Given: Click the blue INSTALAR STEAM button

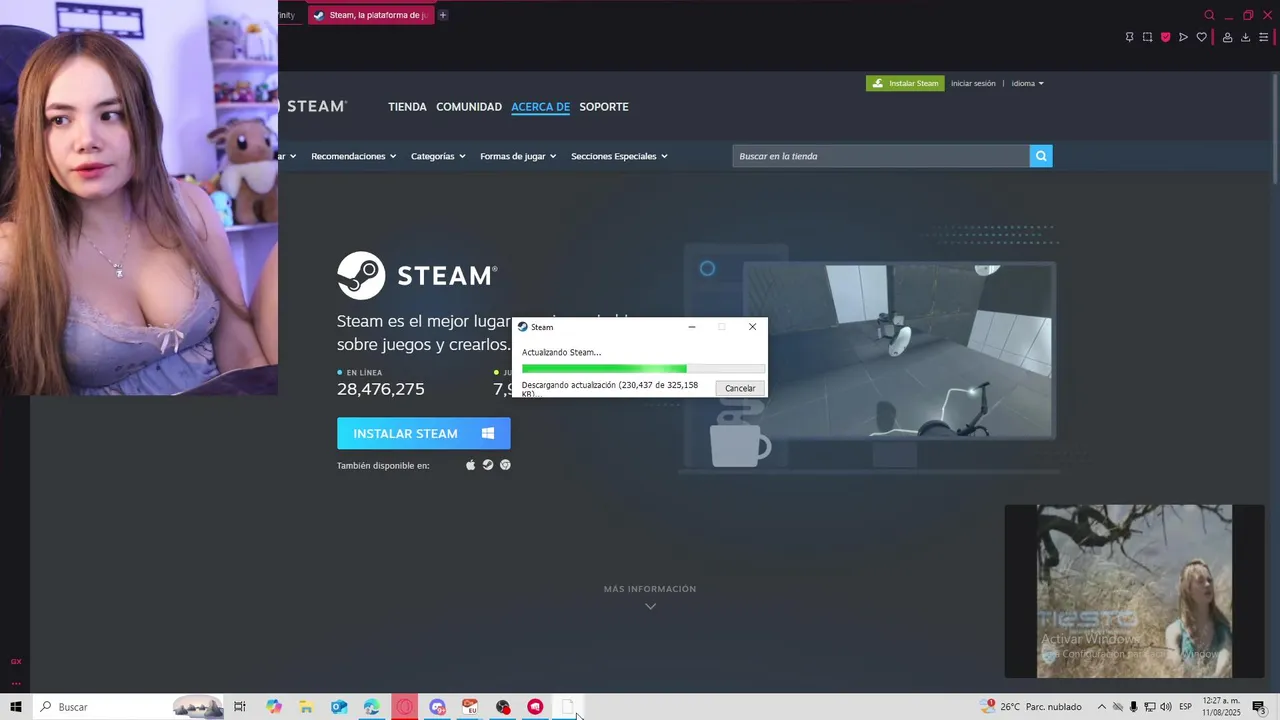Looking at the screenshot, I should pos(424,433).
